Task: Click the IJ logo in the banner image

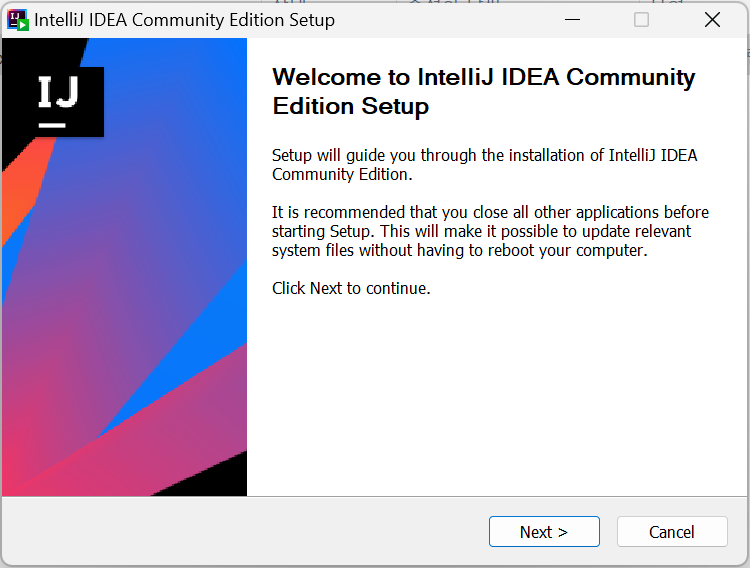Action: [x=58, y=102]
